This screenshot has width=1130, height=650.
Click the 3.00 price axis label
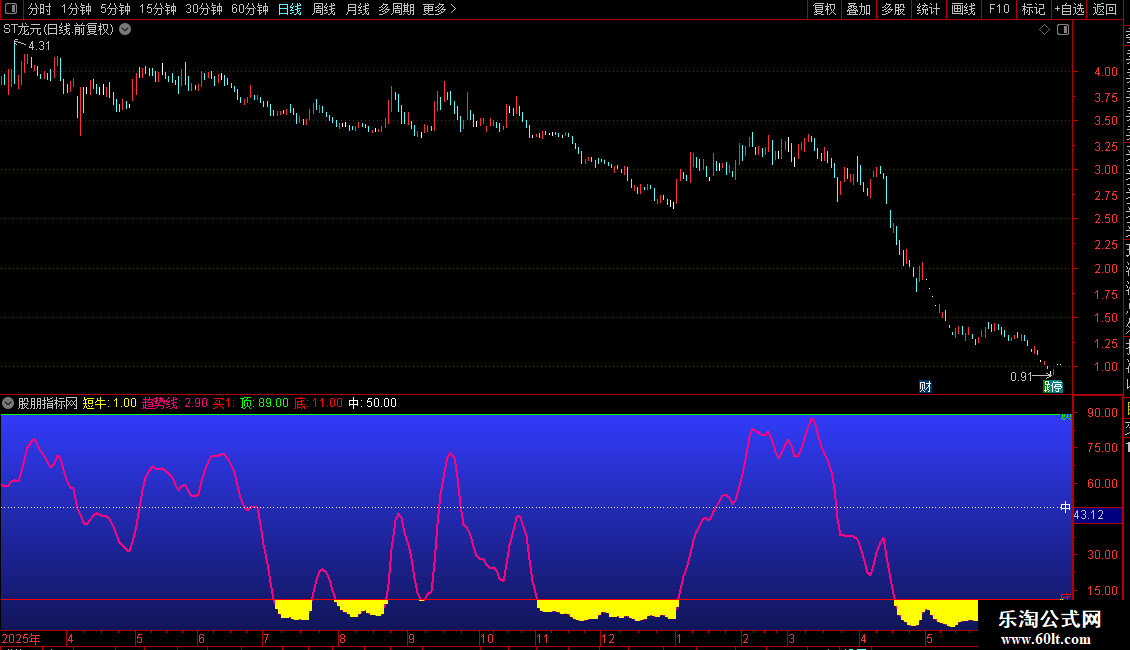coord(1105,170)
